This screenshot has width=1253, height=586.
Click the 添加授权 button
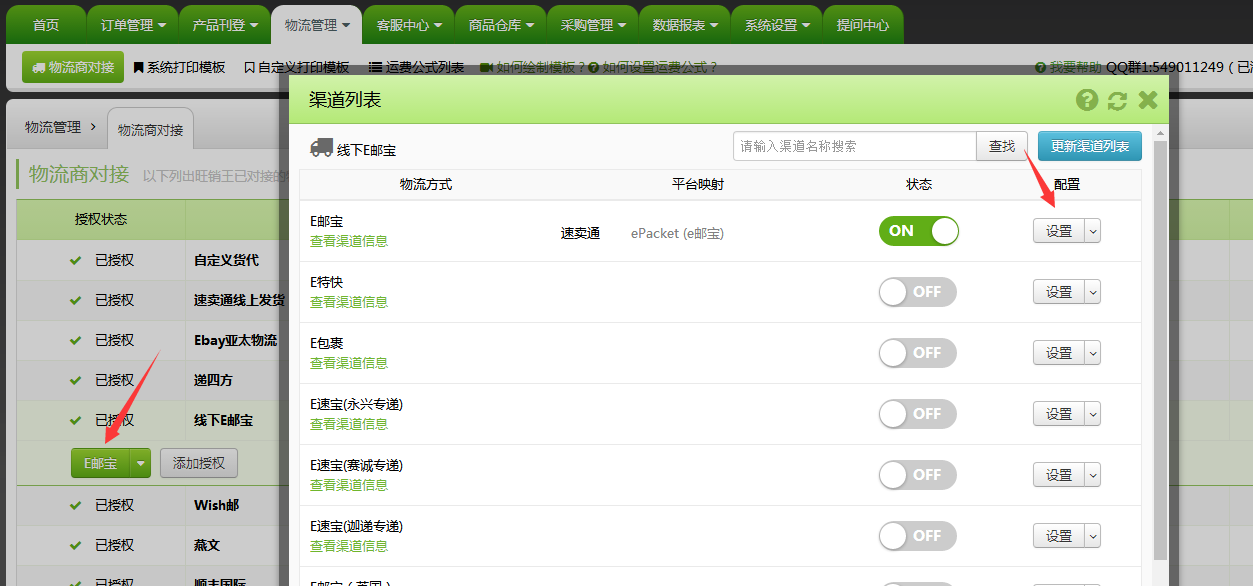click(x=199, y=463)
